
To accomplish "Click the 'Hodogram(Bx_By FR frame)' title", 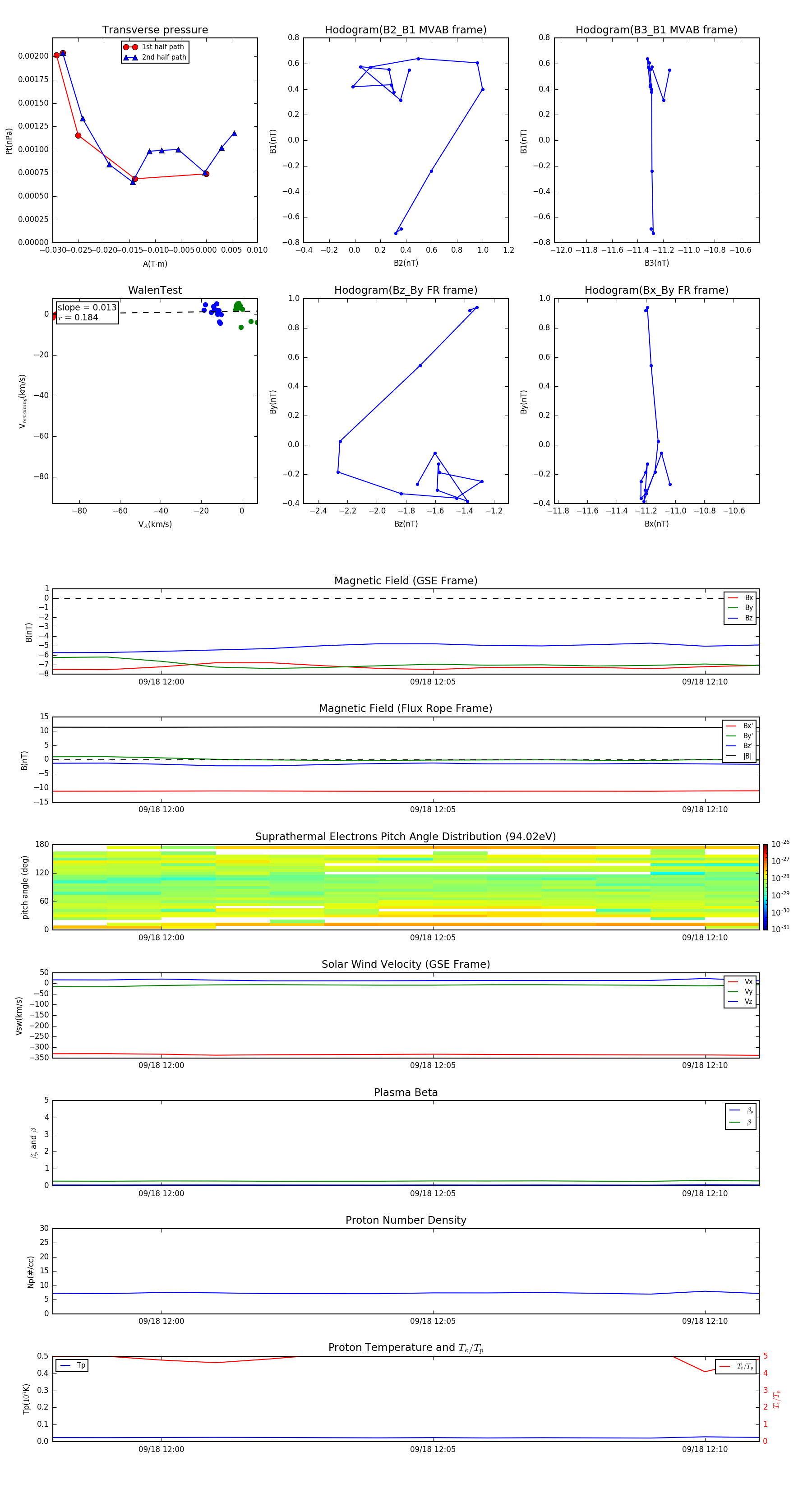I will tap(656, 290).
